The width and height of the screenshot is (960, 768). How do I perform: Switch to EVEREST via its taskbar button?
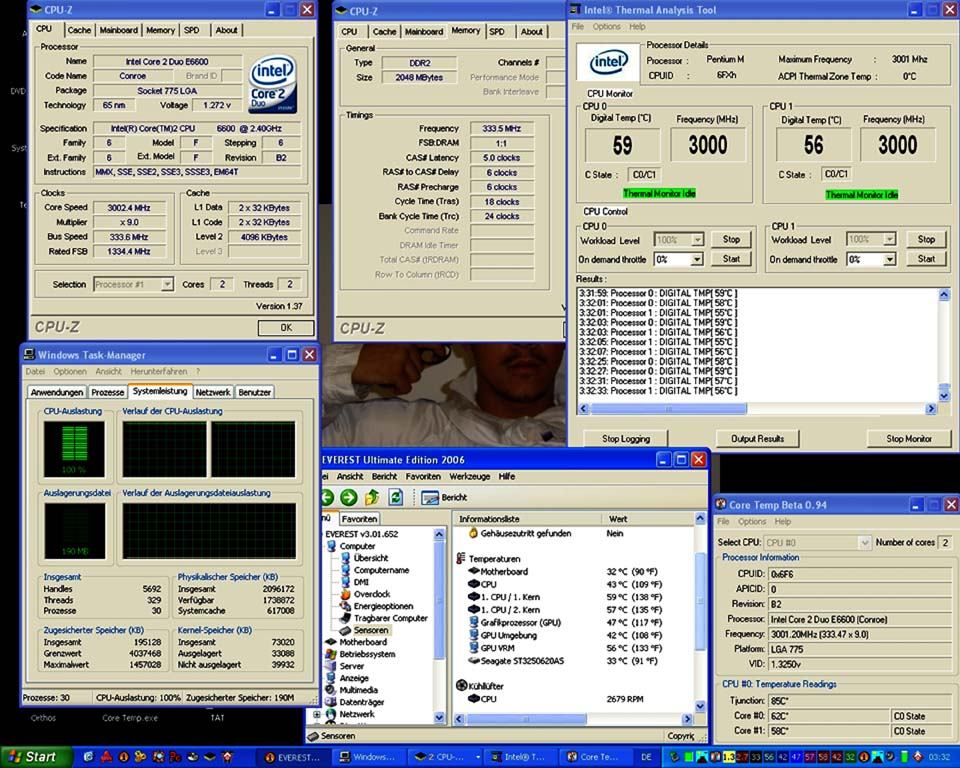coord(293,757)
